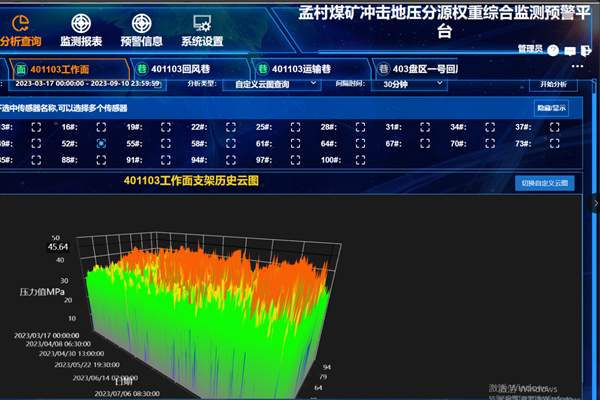Screen dimensions: 600x400
Task: Tick the sensor 100# checkbox
Action: pyautogui.click(x=361, y=160)
